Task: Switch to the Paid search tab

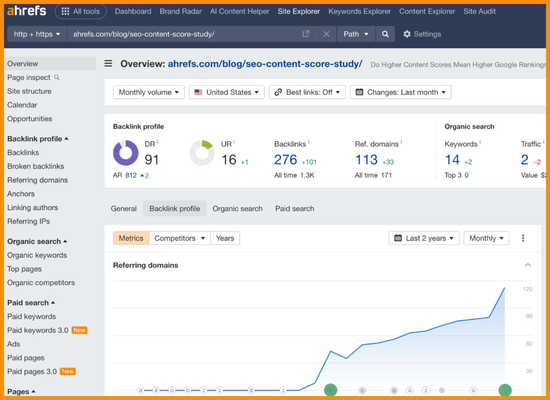Action: [295, 208]
